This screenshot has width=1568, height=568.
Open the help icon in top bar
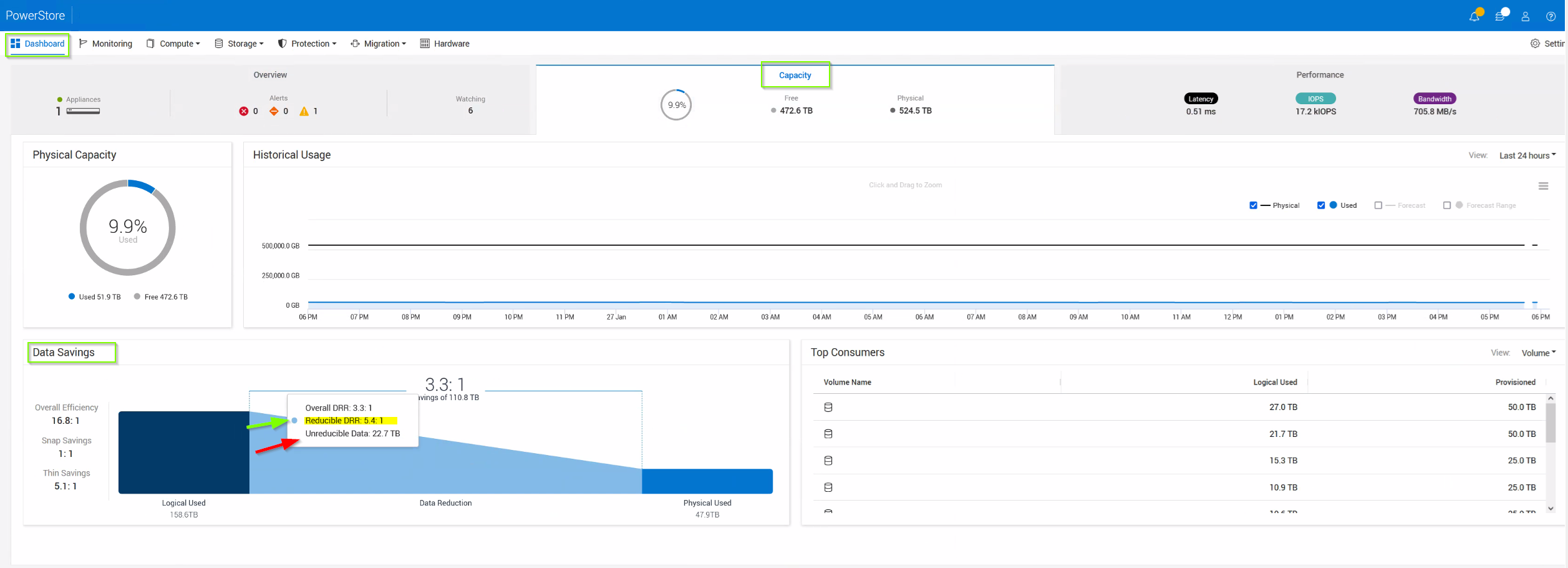point(1551,16)
